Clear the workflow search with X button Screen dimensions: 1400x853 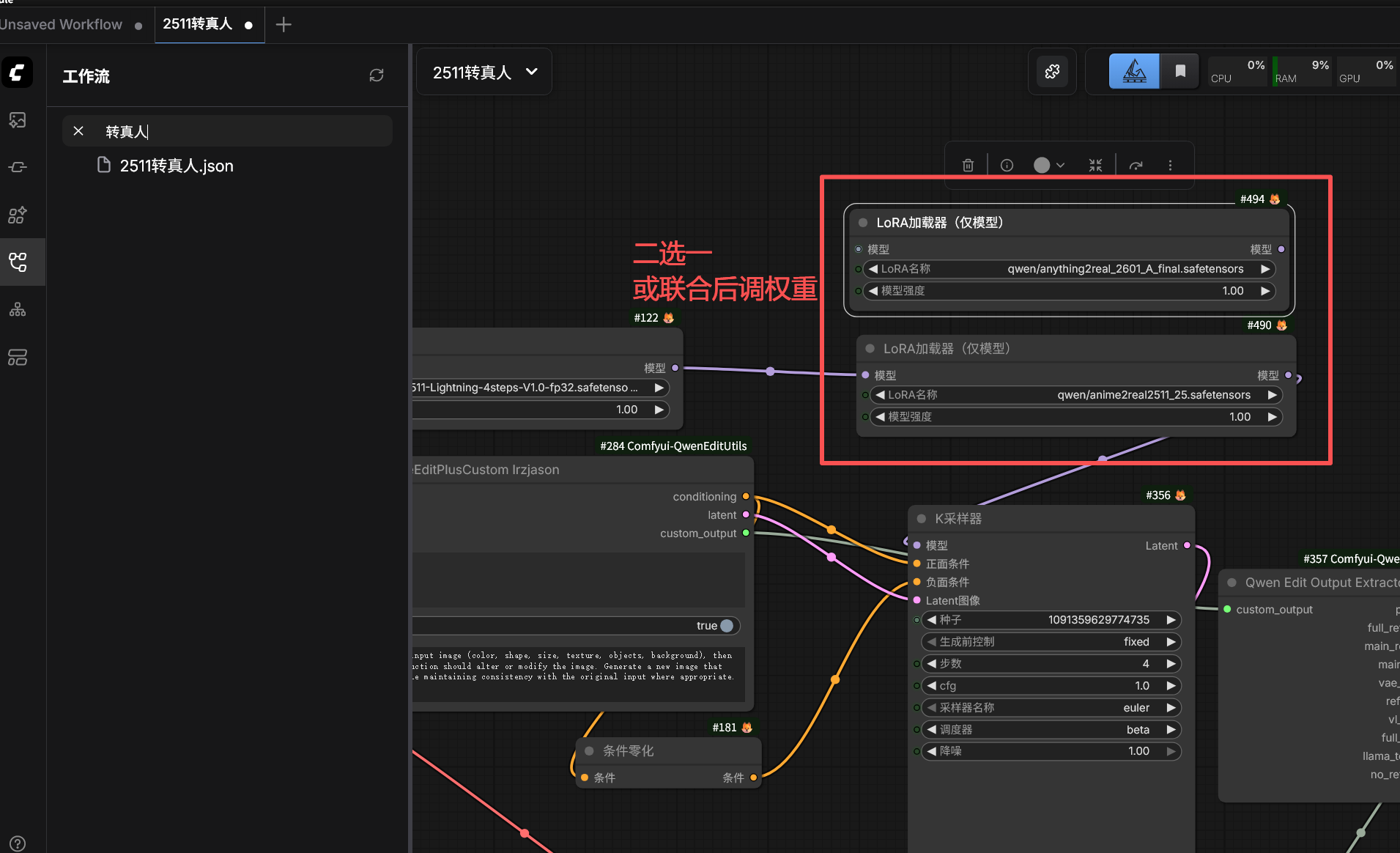pos(78,131)
